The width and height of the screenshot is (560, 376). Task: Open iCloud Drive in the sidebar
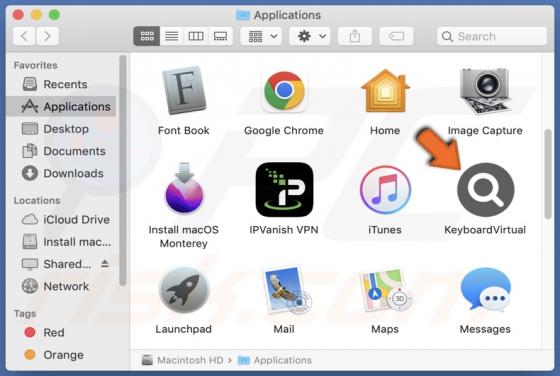tap(61, 219)
